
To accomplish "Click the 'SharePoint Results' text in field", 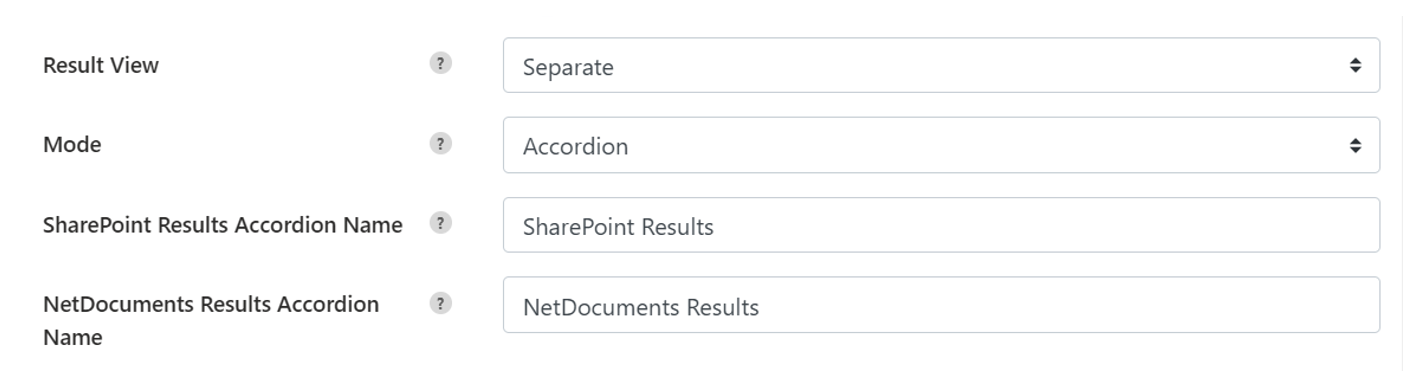I will [618, 227].
